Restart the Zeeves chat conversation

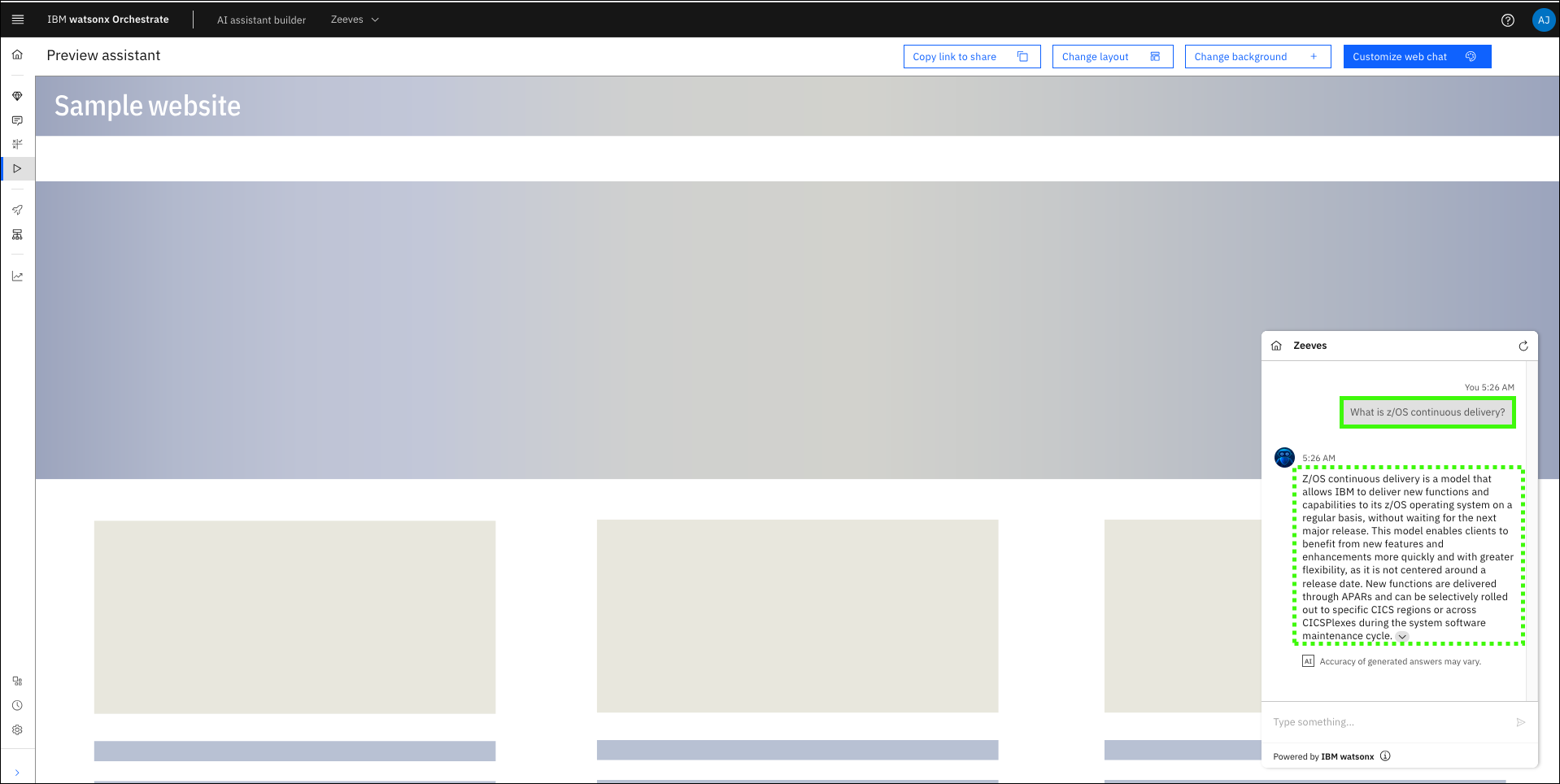click(x=1523, y=346)
